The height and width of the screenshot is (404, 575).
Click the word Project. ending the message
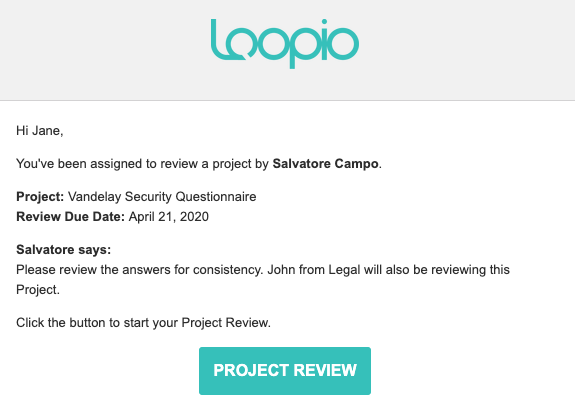pos(38,290)
